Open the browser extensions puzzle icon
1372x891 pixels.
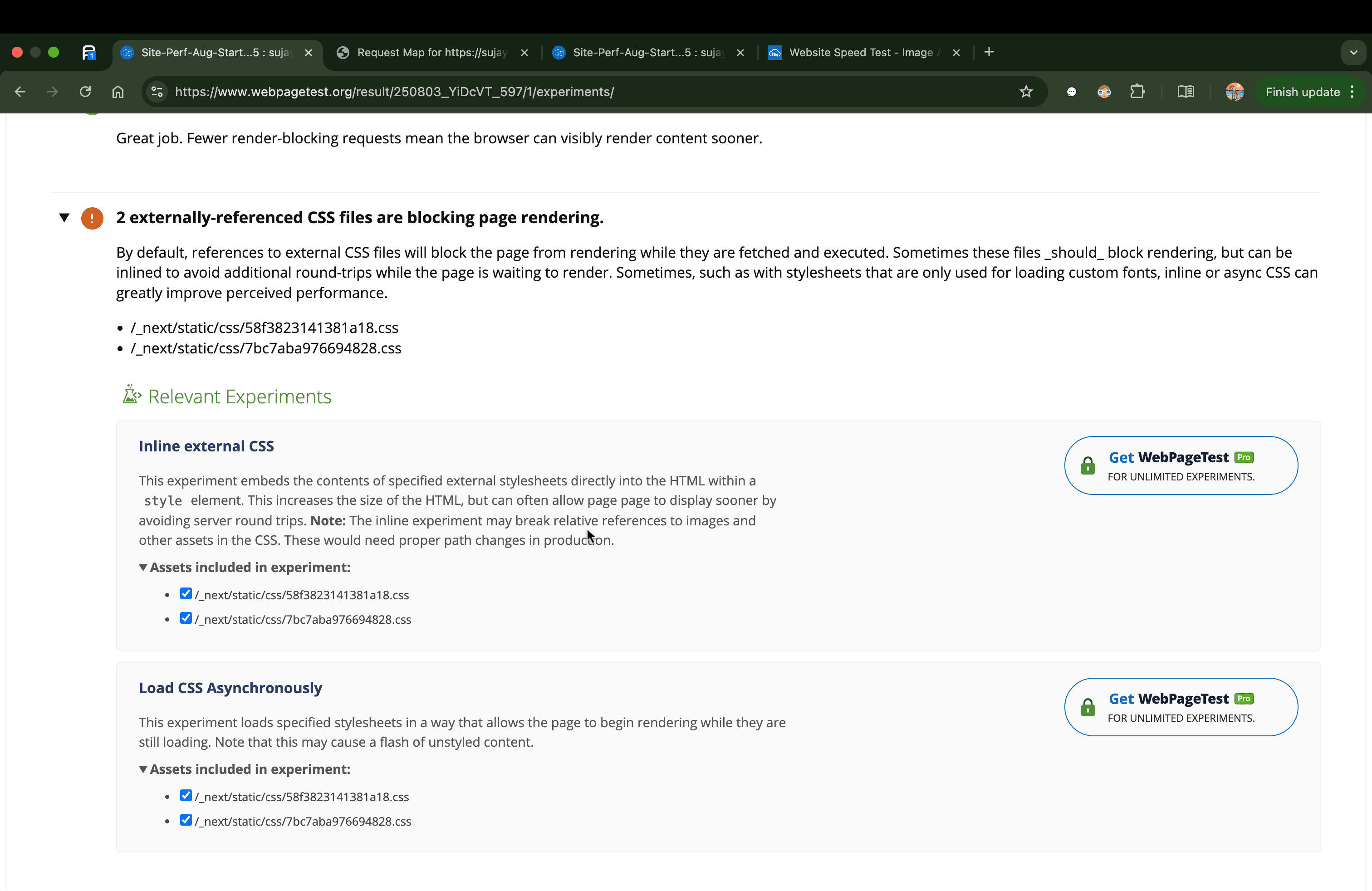click(x=1137, y=92)
